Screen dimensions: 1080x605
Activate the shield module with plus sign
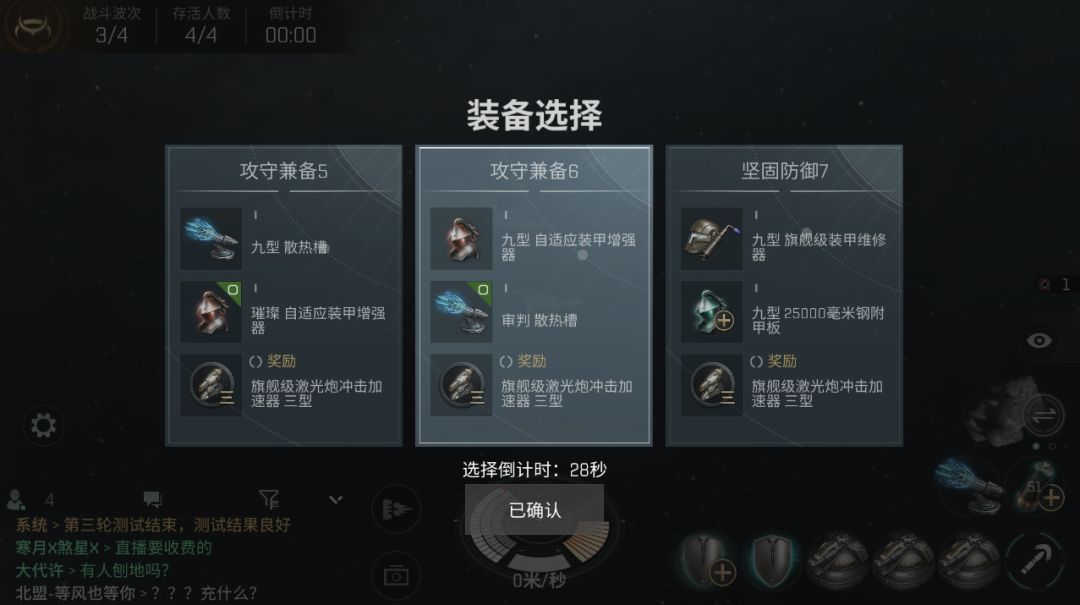[x=707, y=560]
